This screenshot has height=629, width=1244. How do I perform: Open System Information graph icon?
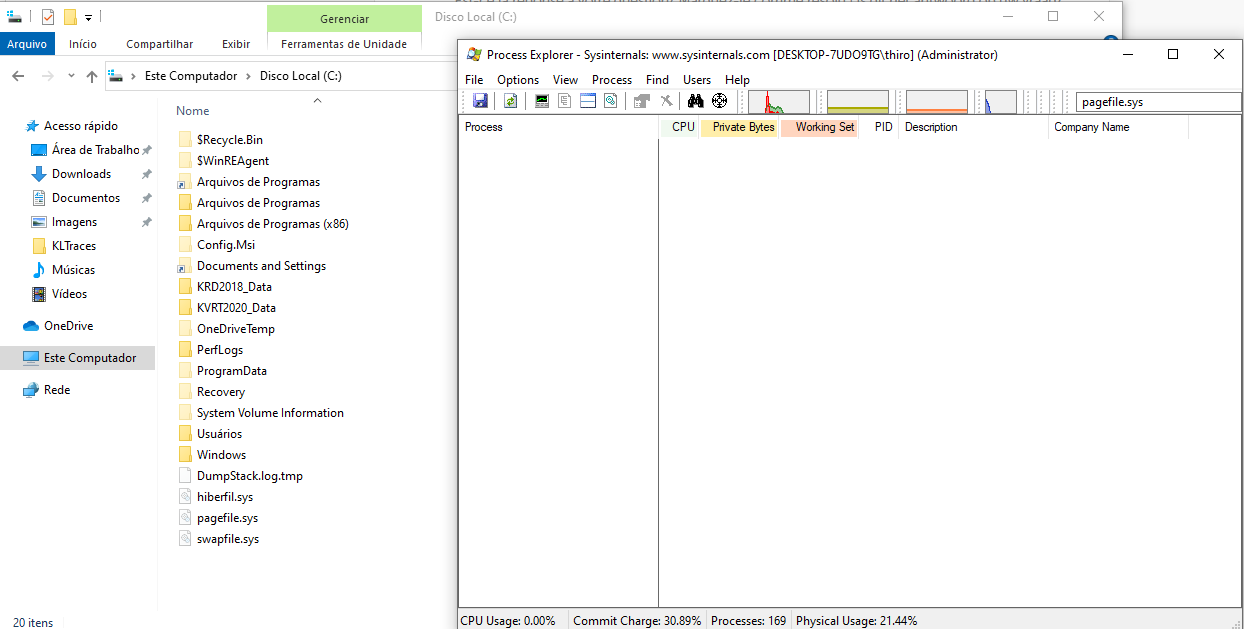click(542, 101)
